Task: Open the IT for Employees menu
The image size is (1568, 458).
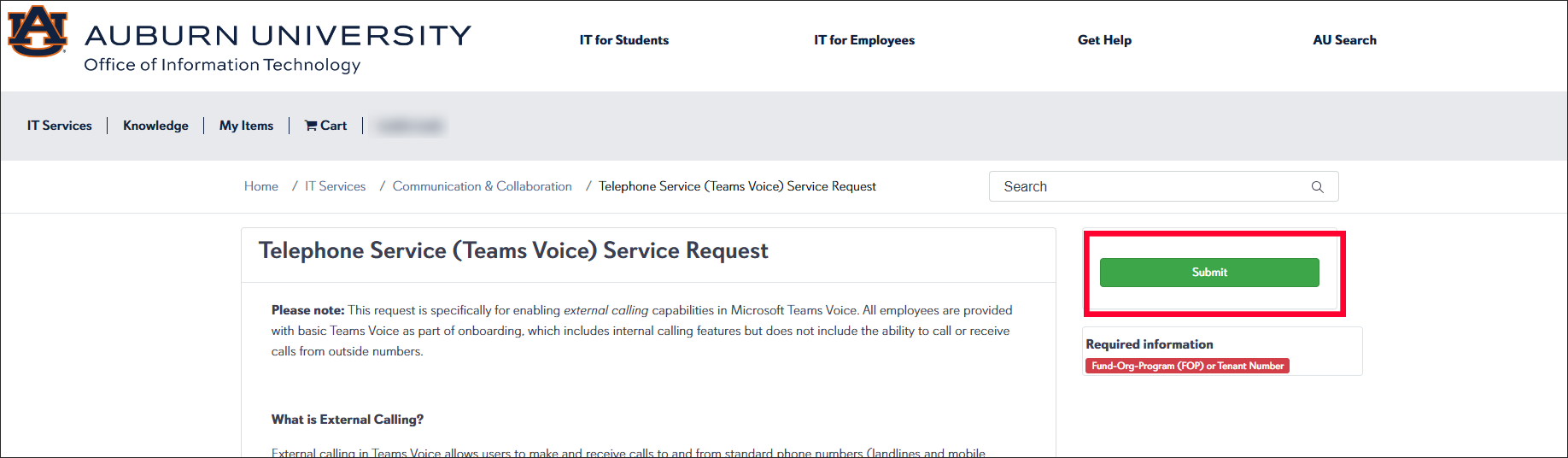Action: pos(864,40)
